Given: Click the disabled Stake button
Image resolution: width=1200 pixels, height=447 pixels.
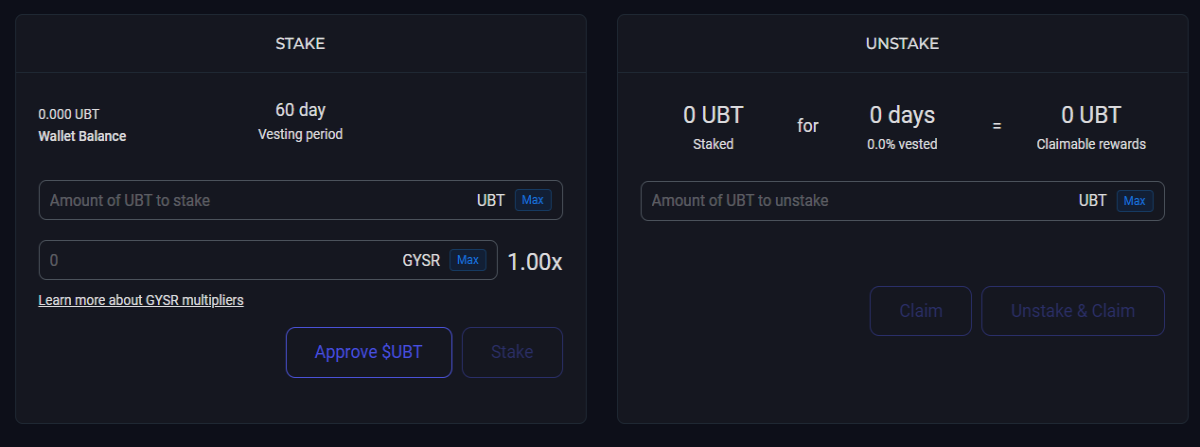Looking at the screenshot, I should (x=512, y=352).
